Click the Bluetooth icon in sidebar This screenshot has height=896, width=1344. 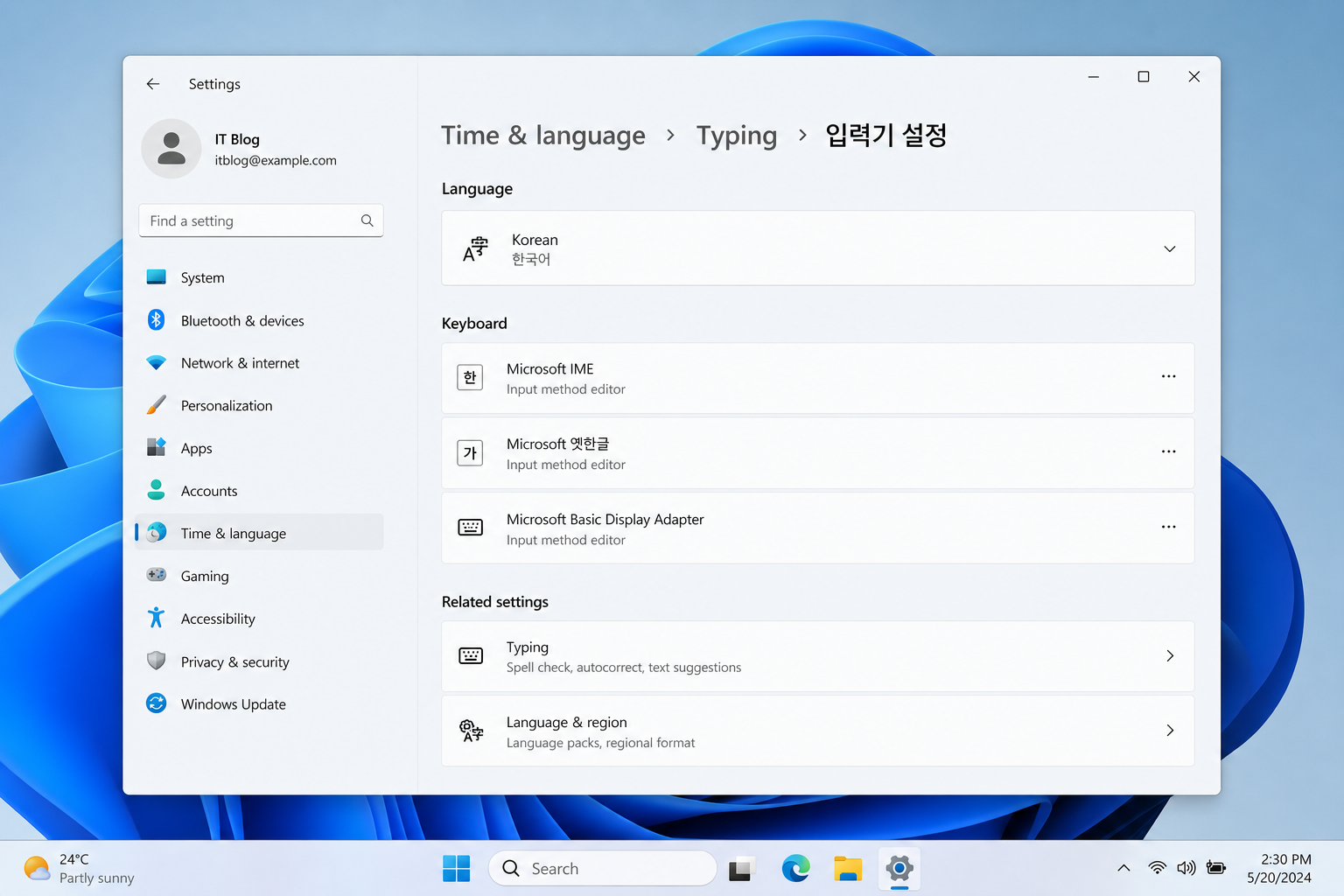(x=157, y=320)
